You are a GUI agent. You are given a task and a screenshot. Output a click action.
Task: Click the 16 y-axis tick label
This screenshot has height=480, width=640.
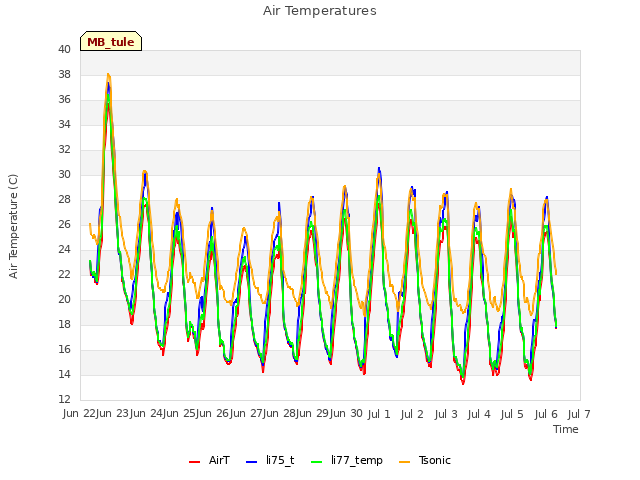pyautogui.click(x=64, y=349)
